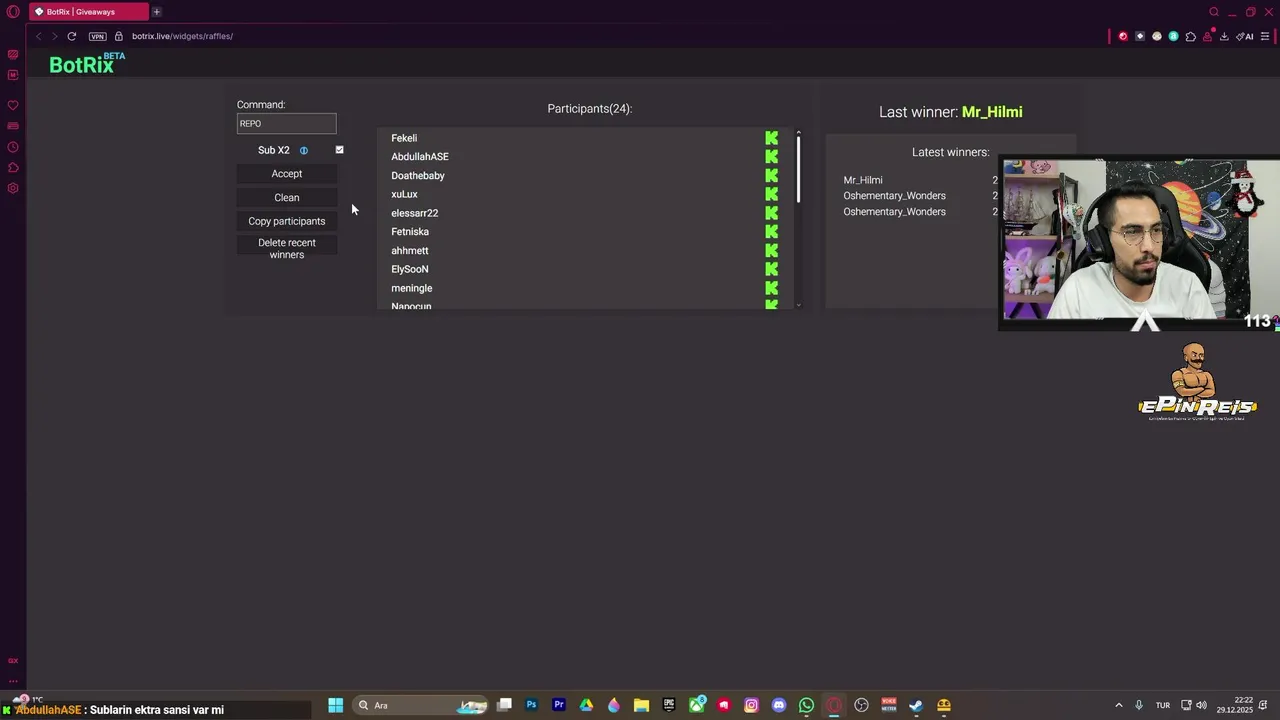Select participant ElySooN
The width and height of the screenshot is (1280, 720).
(410, 269)
